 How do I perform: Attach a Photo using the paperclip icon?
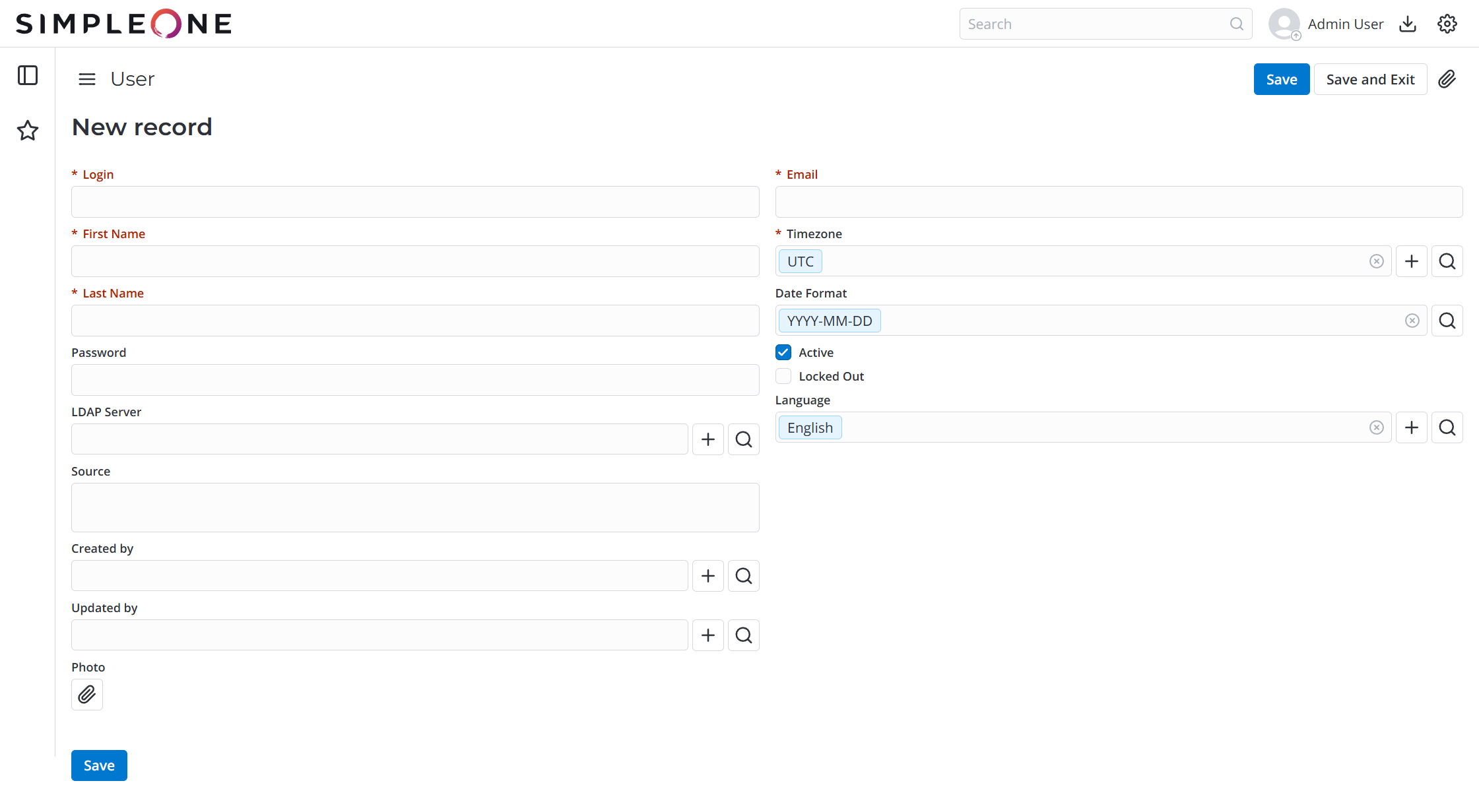[86, 694]
